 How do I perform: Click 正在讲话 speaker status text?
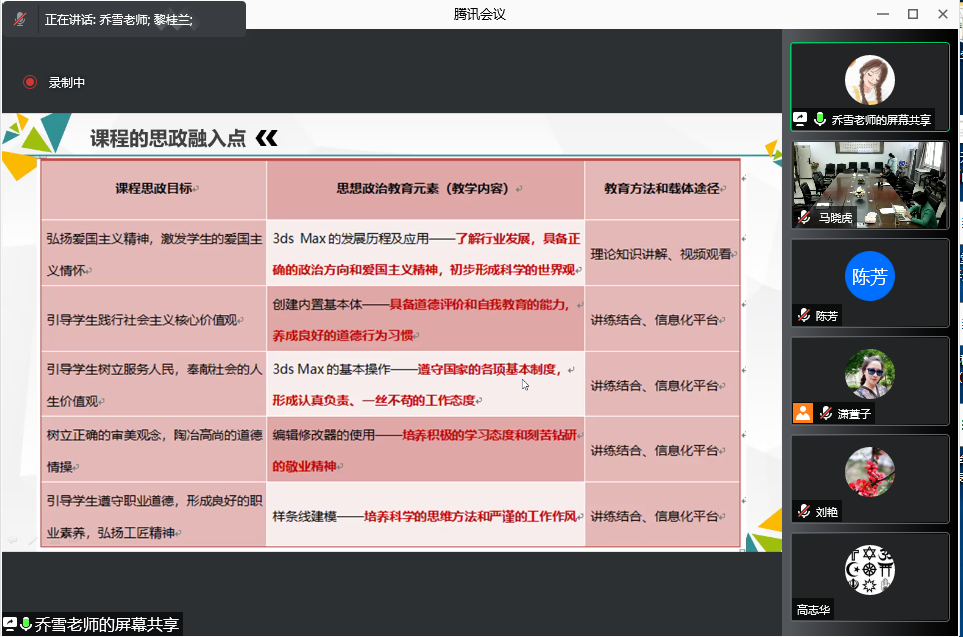[119, 20]
